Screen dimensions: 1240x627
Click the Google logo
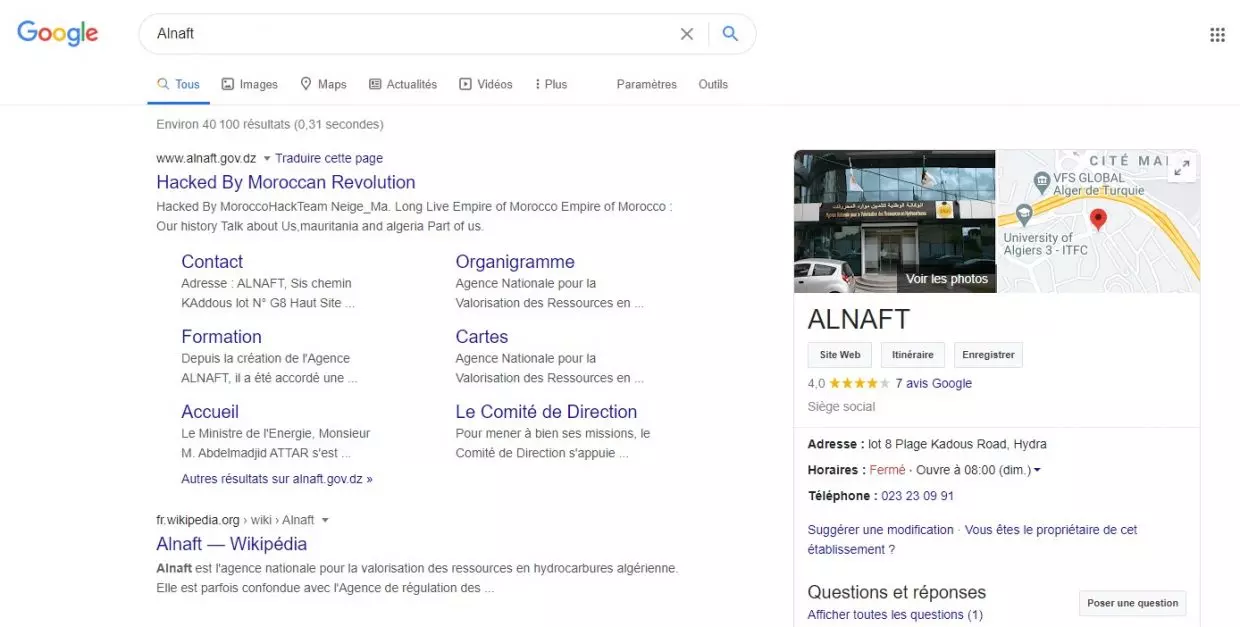click(57, 33)
